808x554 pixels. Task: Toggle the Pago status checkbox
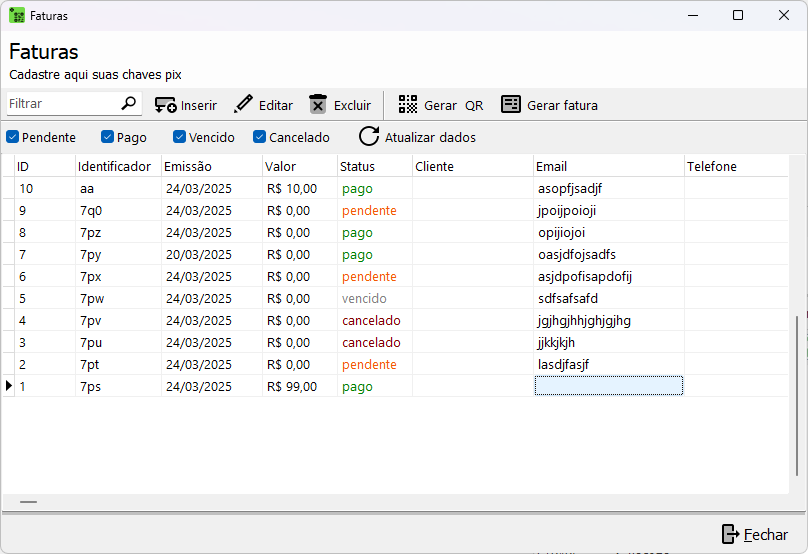point(107,137)
